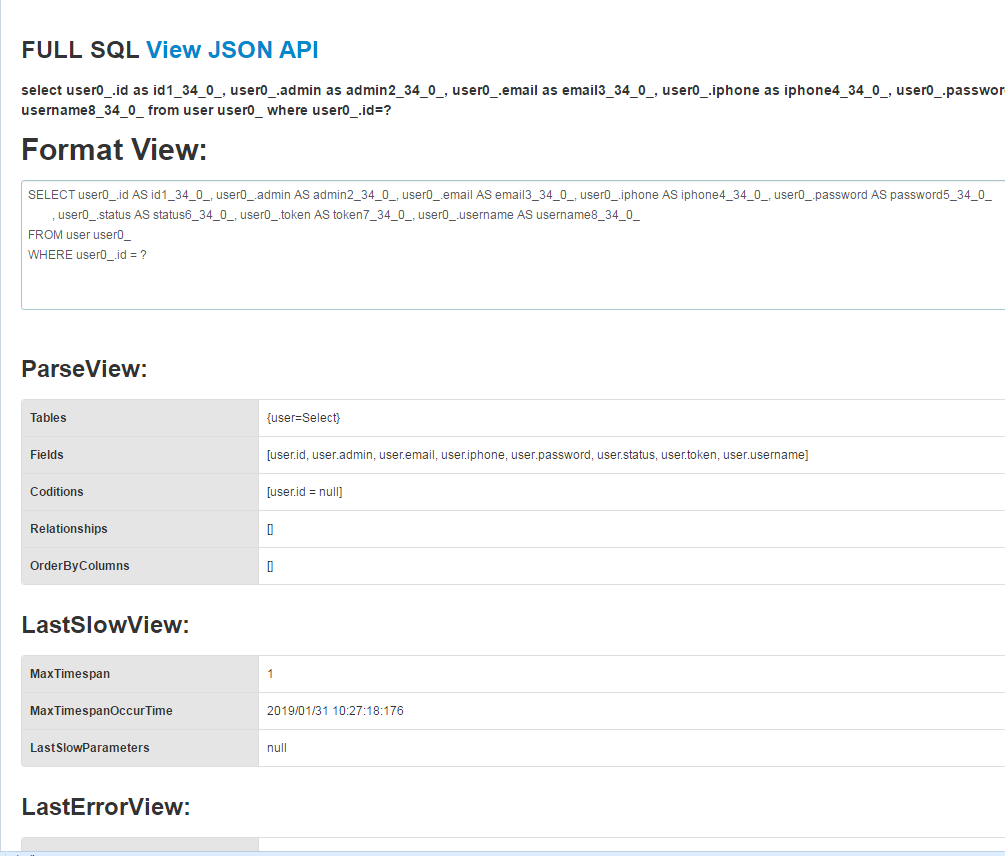Image resolution: width=1005 pixels, height=856 pixels.
Task: Select the Tables row label
Action: pos(48,418)
